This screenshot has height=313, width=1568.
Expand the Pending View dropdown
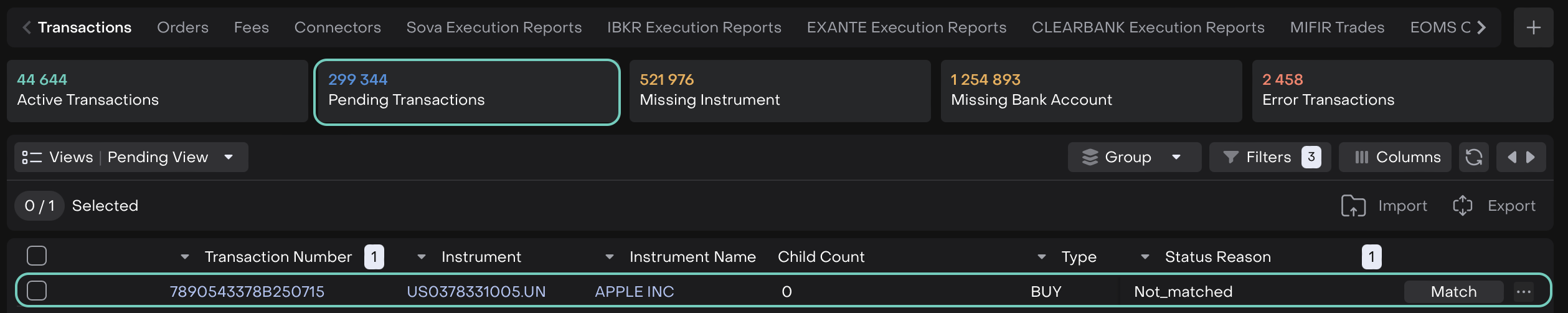point(229,157)
